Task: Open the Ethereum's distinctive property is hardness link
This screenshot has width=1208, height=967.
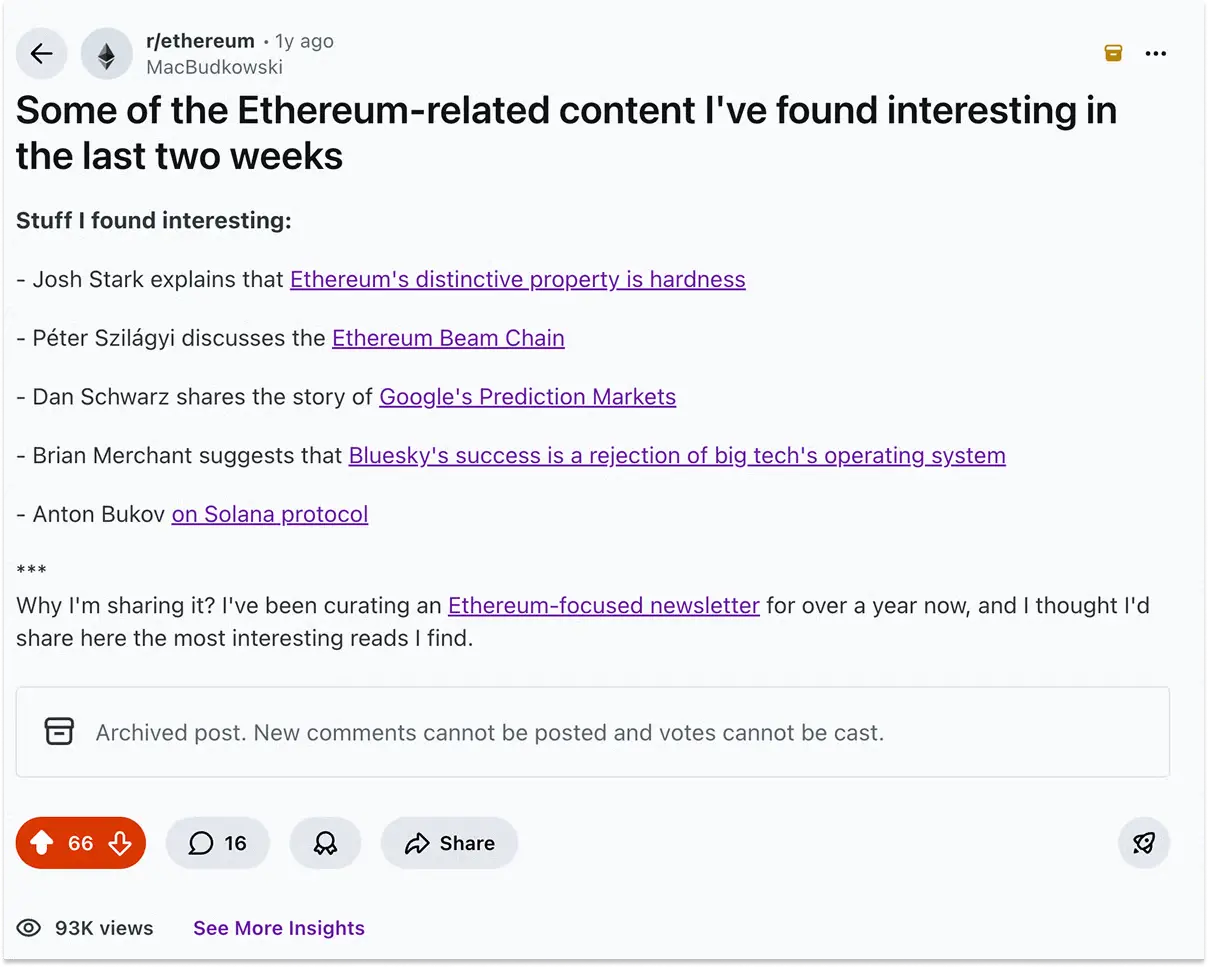Action: click(517, 280)
